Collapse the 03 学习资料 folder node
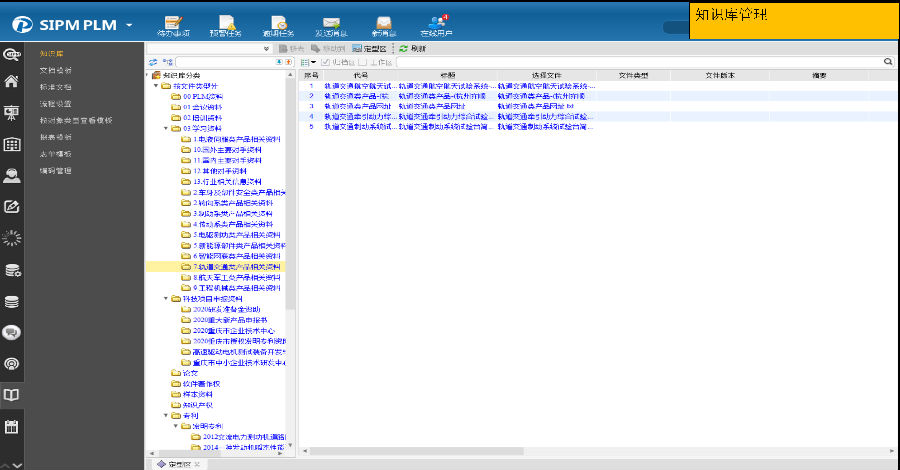The image size is (900, 470). [x=166, y=129]
